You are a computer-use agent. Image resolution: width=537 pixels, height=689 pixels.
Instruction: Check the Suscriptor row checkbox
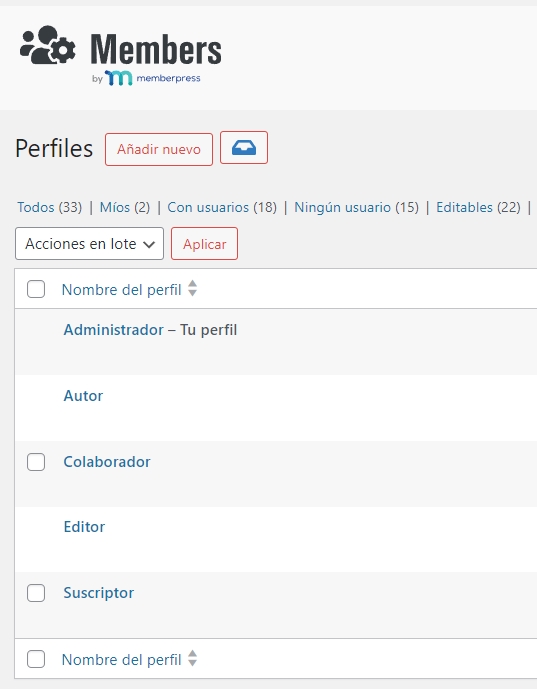(36, 593)
